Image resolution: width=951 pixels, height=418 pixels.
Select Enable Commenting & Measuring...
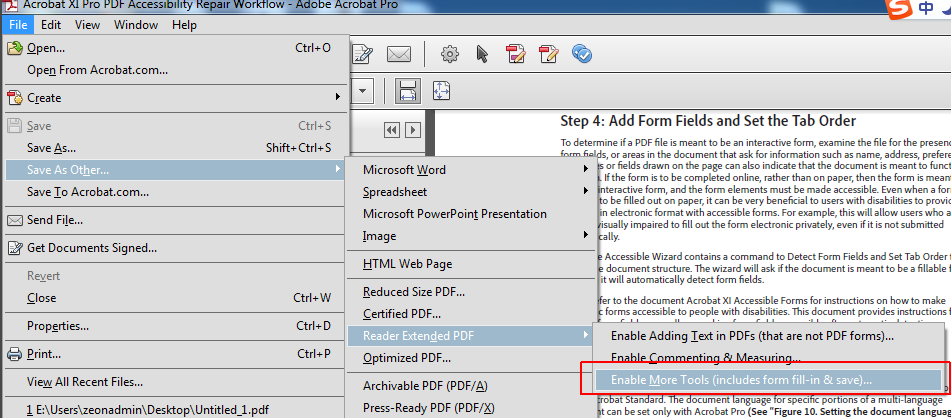(x=768, y=358)
